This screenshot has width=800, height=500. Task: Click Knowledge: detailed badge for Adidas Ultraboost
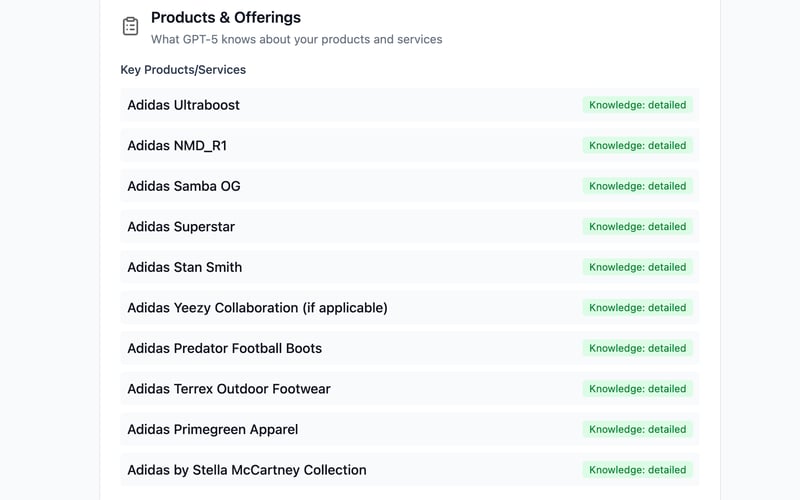pos(638,105)
